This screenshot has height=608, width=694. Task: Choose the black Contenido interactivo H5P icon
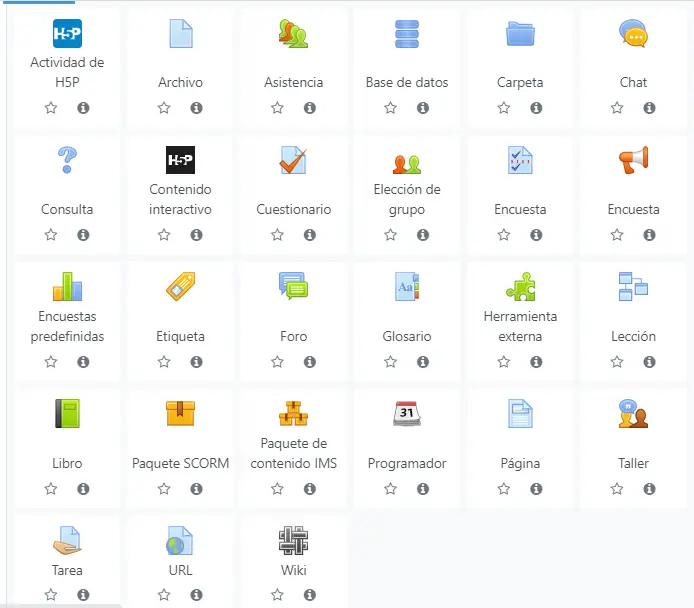(181, 160)
